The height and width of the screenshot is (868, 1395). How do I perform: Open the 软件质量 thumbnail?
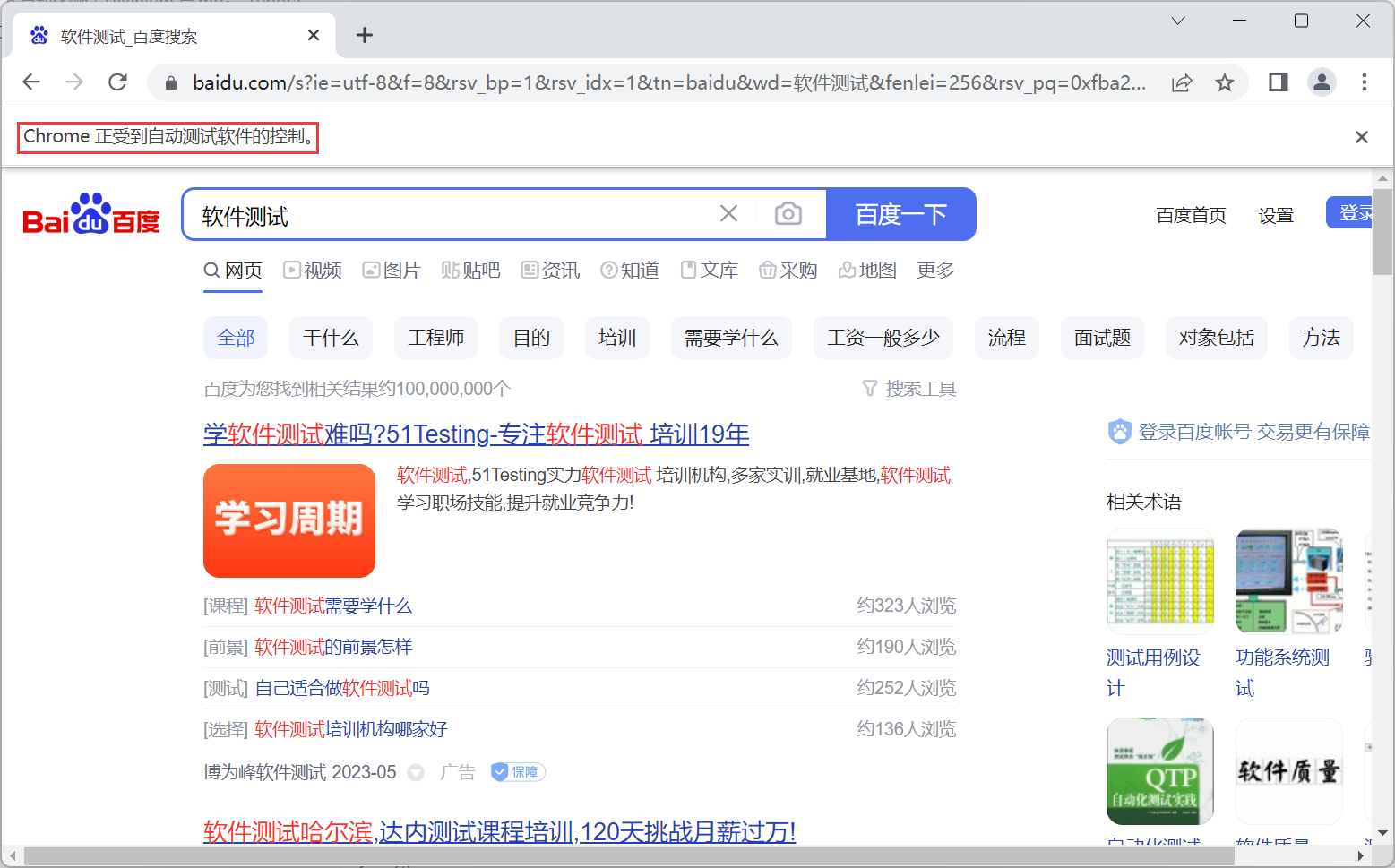1289,771
